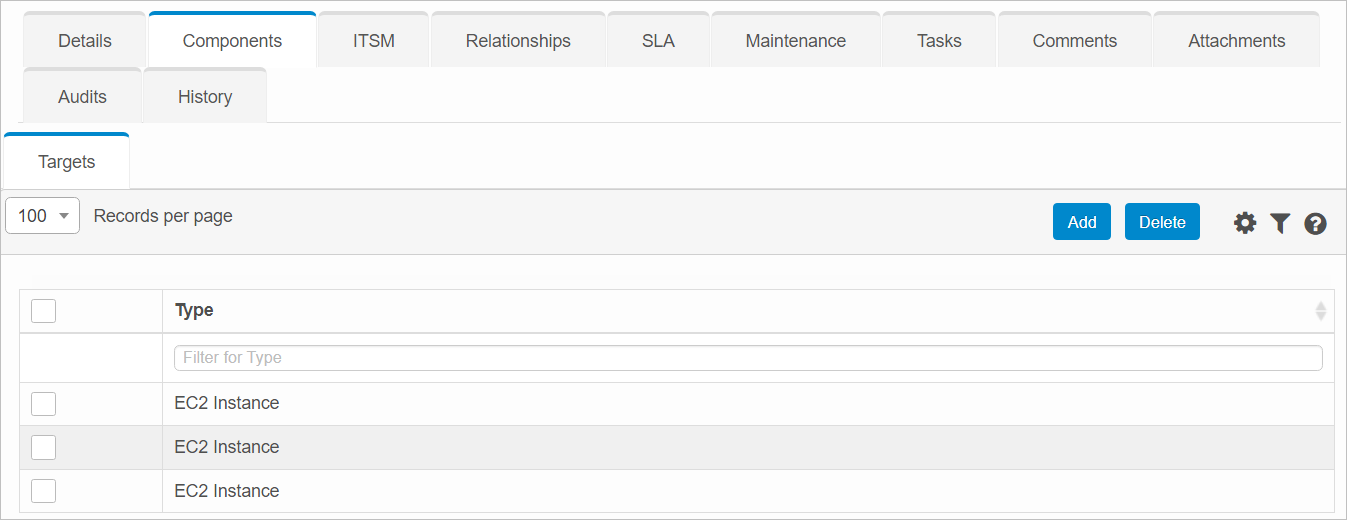
Task: Show the History tab
Action: [205, 97]
